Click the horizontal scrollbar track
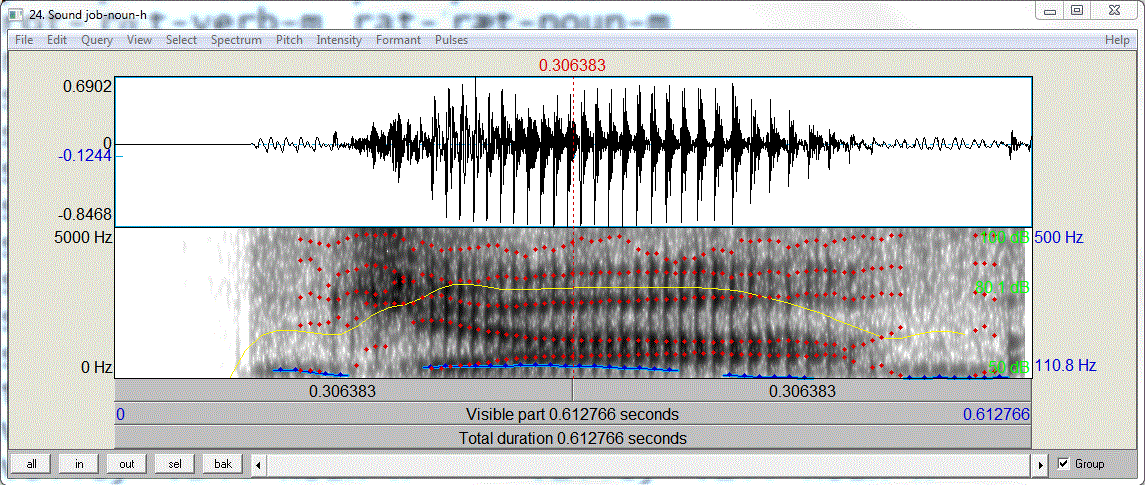The height and width of the screenshot is (485, 1145). 650,465
